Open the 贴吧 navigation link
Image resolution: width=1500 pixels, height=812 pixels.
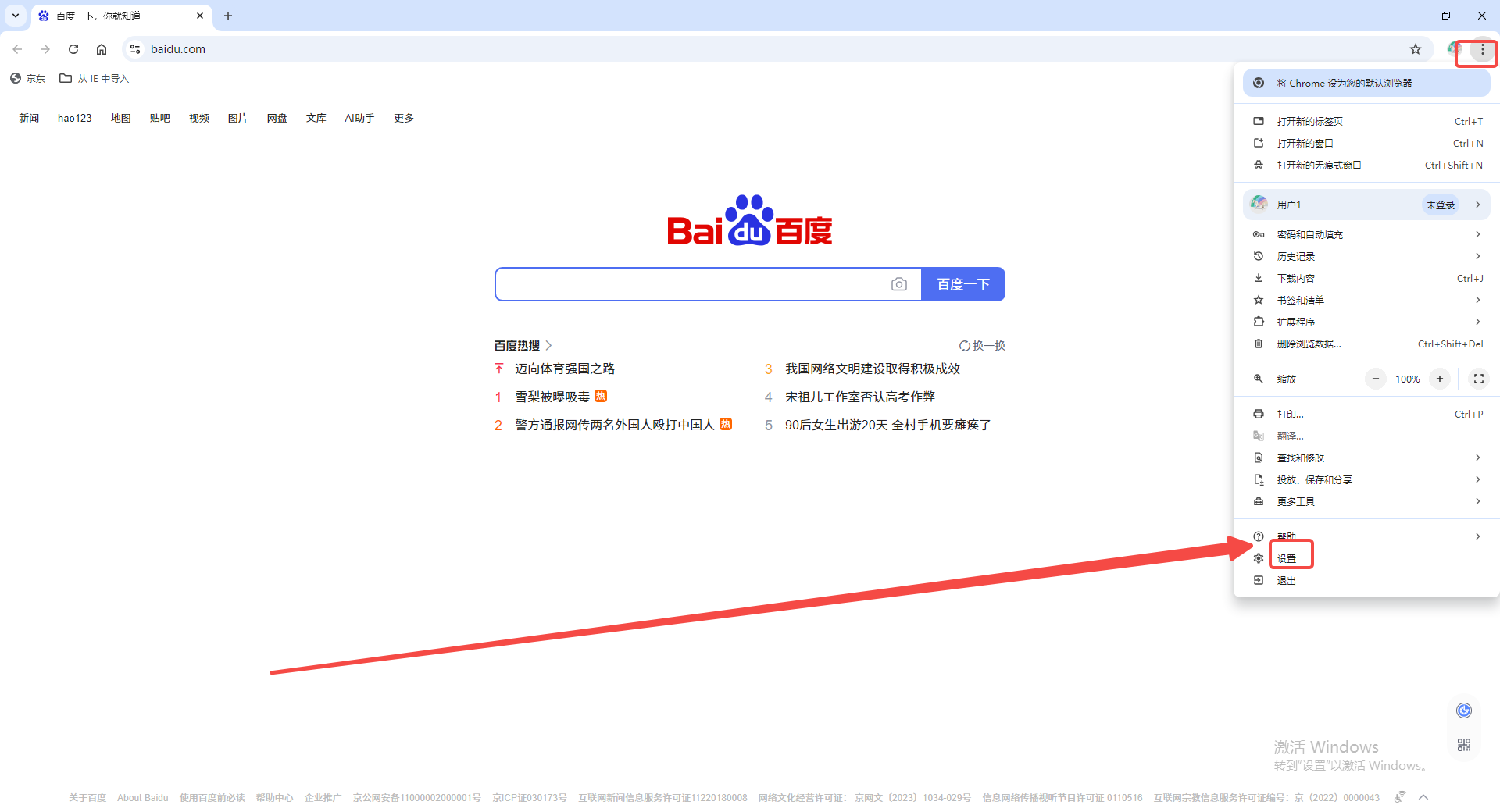[160, 118]
